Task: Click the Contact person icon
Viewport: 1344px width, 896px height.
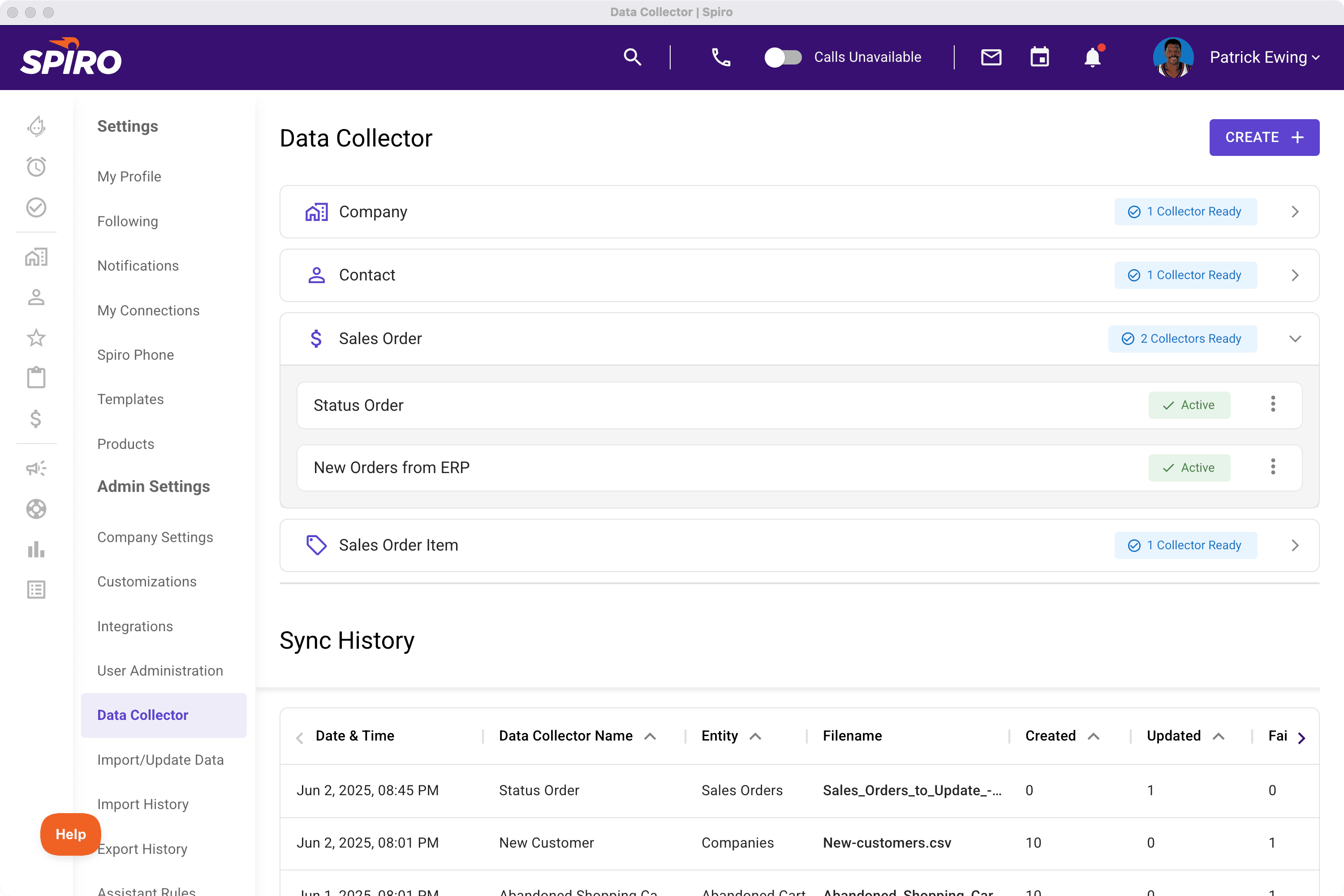Action: (317, 276)
